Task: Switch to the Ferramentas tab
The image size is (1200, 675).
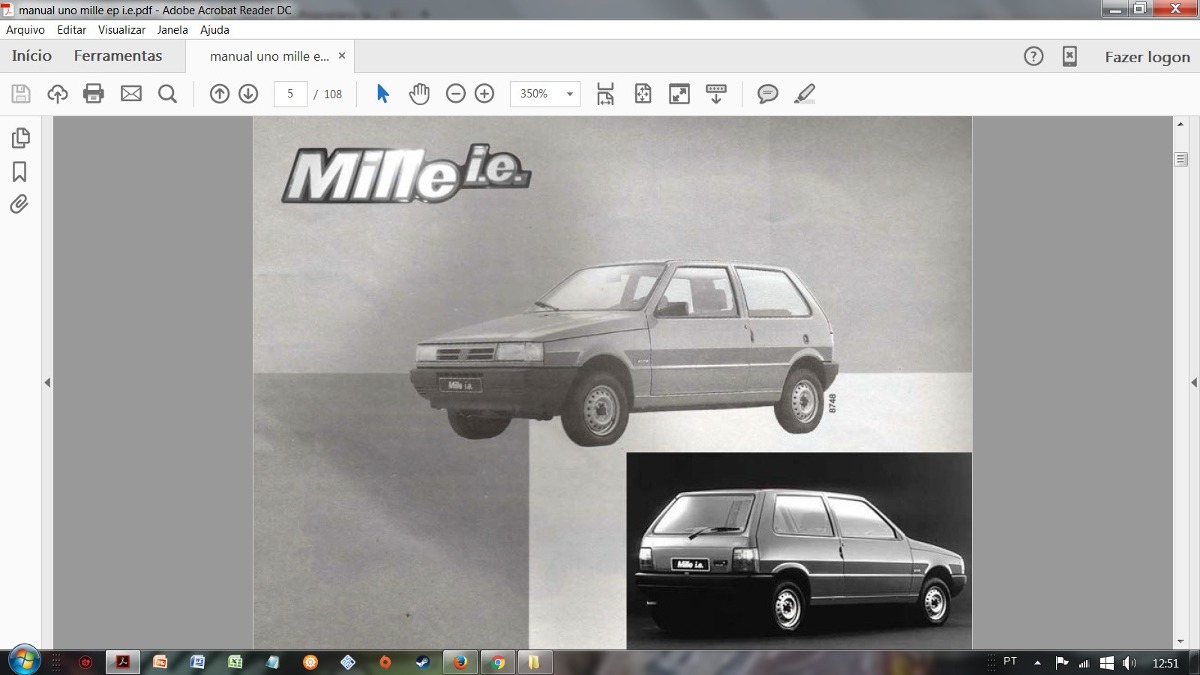Action: tap(118, 57)
